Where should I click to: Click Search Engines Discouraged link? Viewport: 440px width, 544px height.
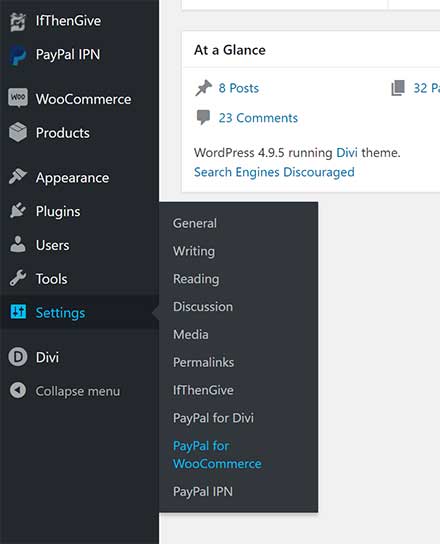pos(274,172)
